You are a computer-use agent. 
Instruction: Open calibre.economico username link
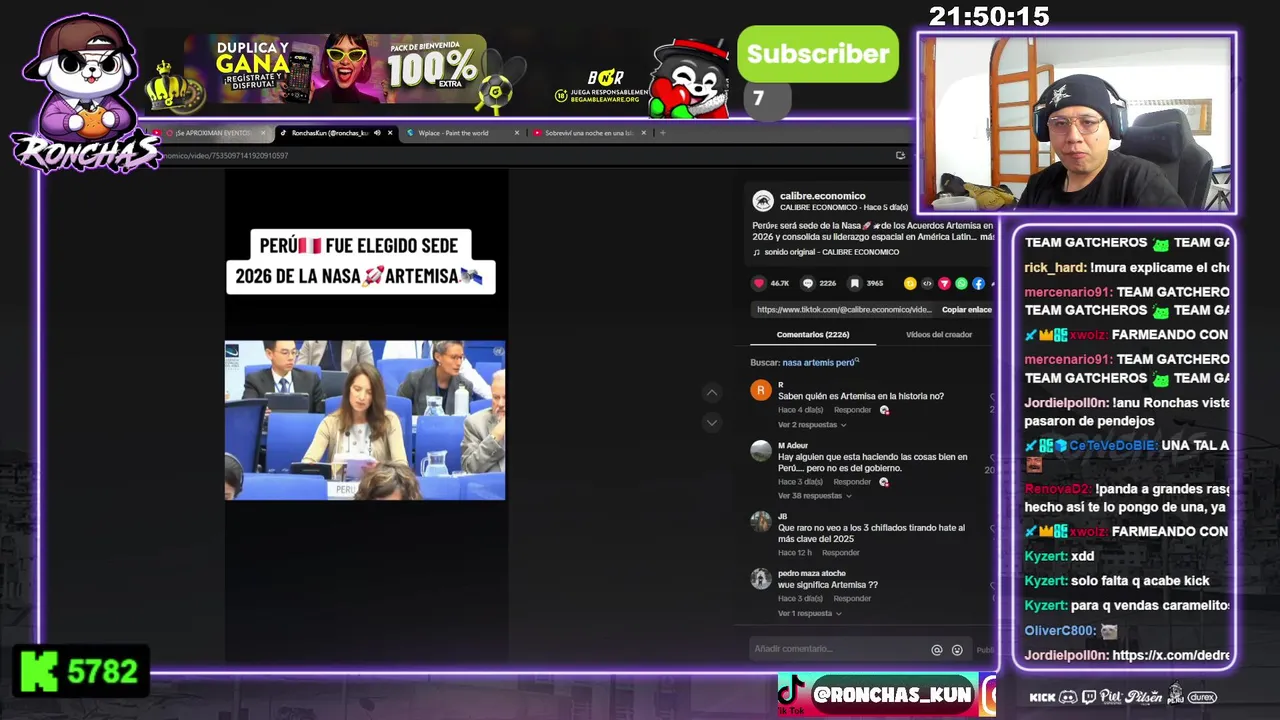coord(823,196)
